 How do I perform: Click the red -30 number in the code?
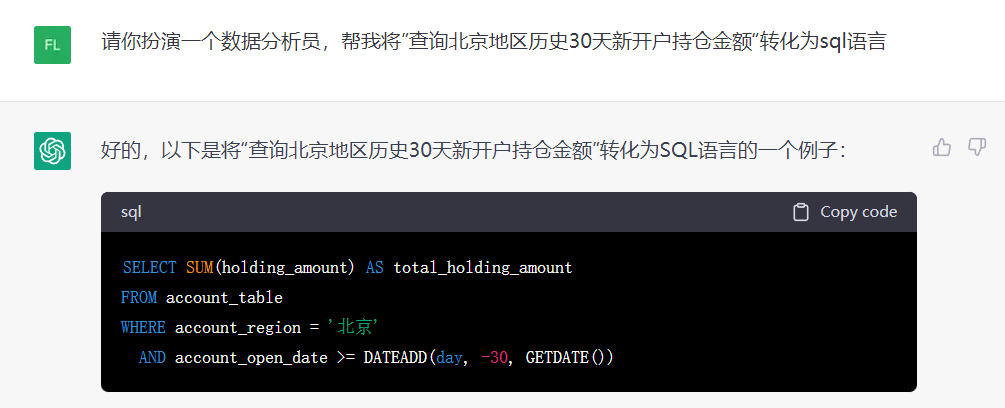[x=494, y=357]
